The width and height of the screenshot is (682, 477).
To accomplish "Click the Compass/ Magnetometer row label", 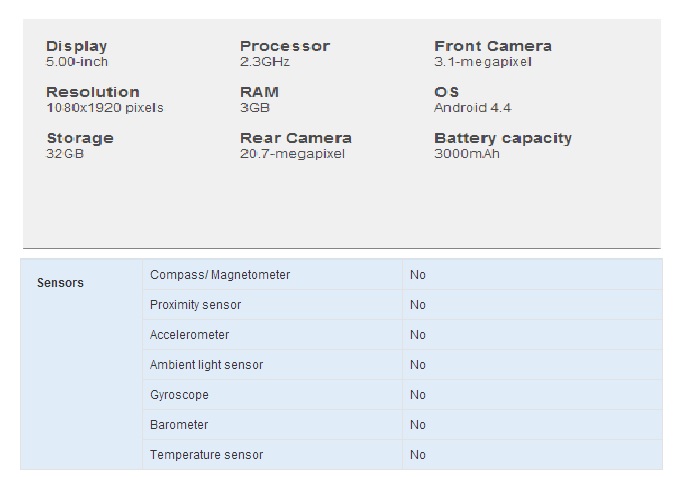I will [x=220, y=275].
